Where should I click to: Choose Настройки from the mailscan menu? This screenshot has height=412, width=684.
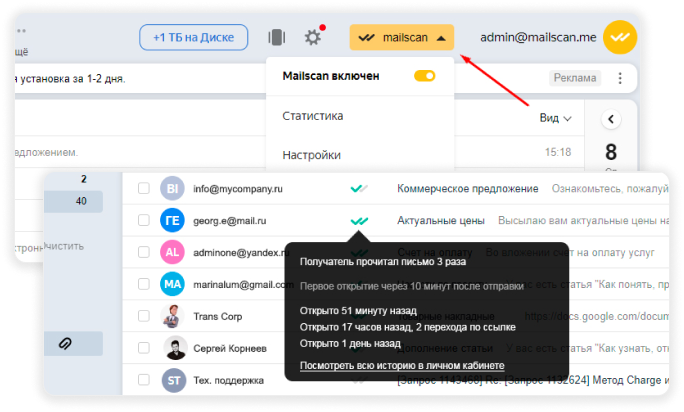pyautogui.click(x=311, y=155)
